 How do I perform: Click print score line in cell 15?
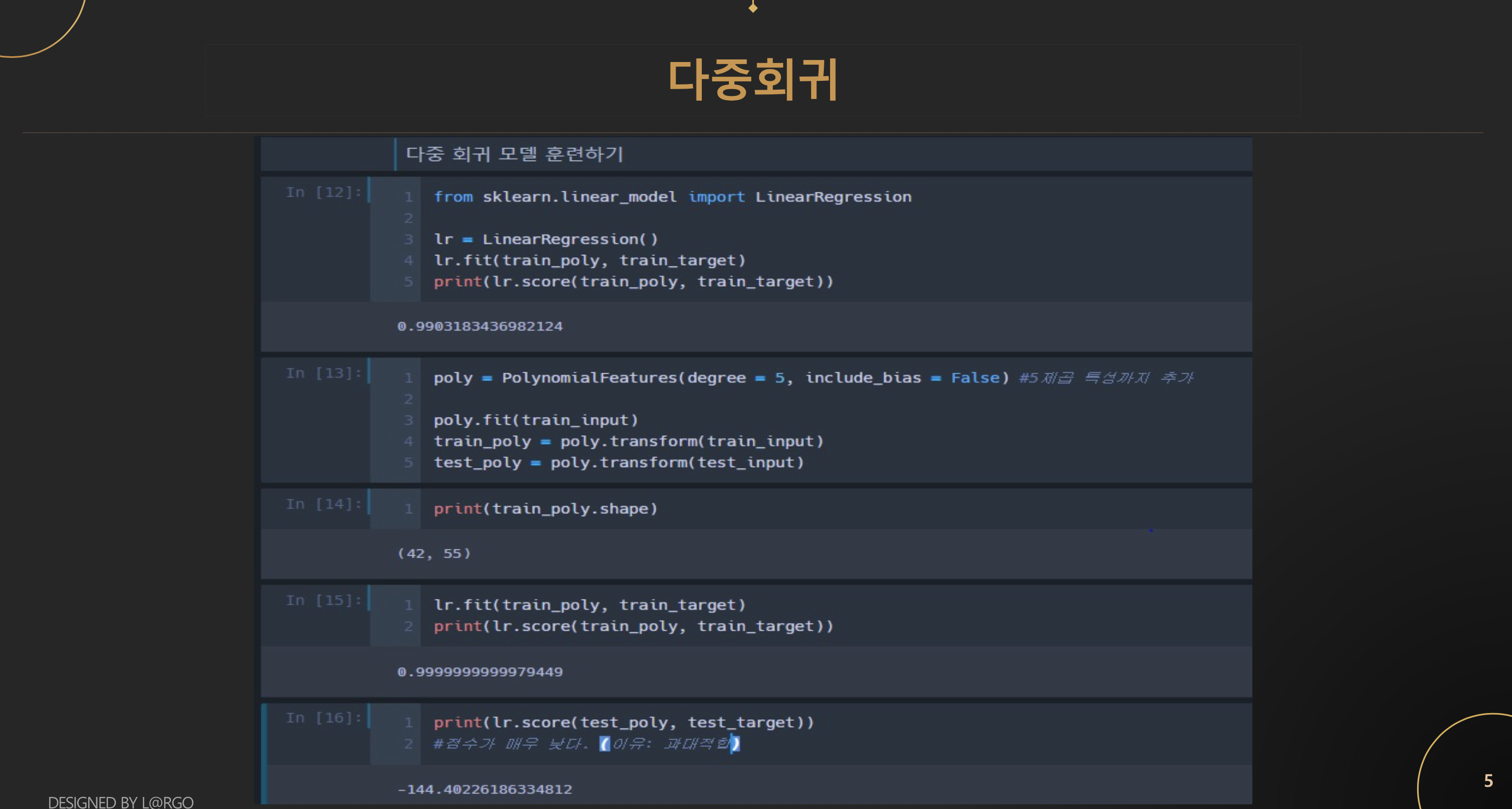633,626
